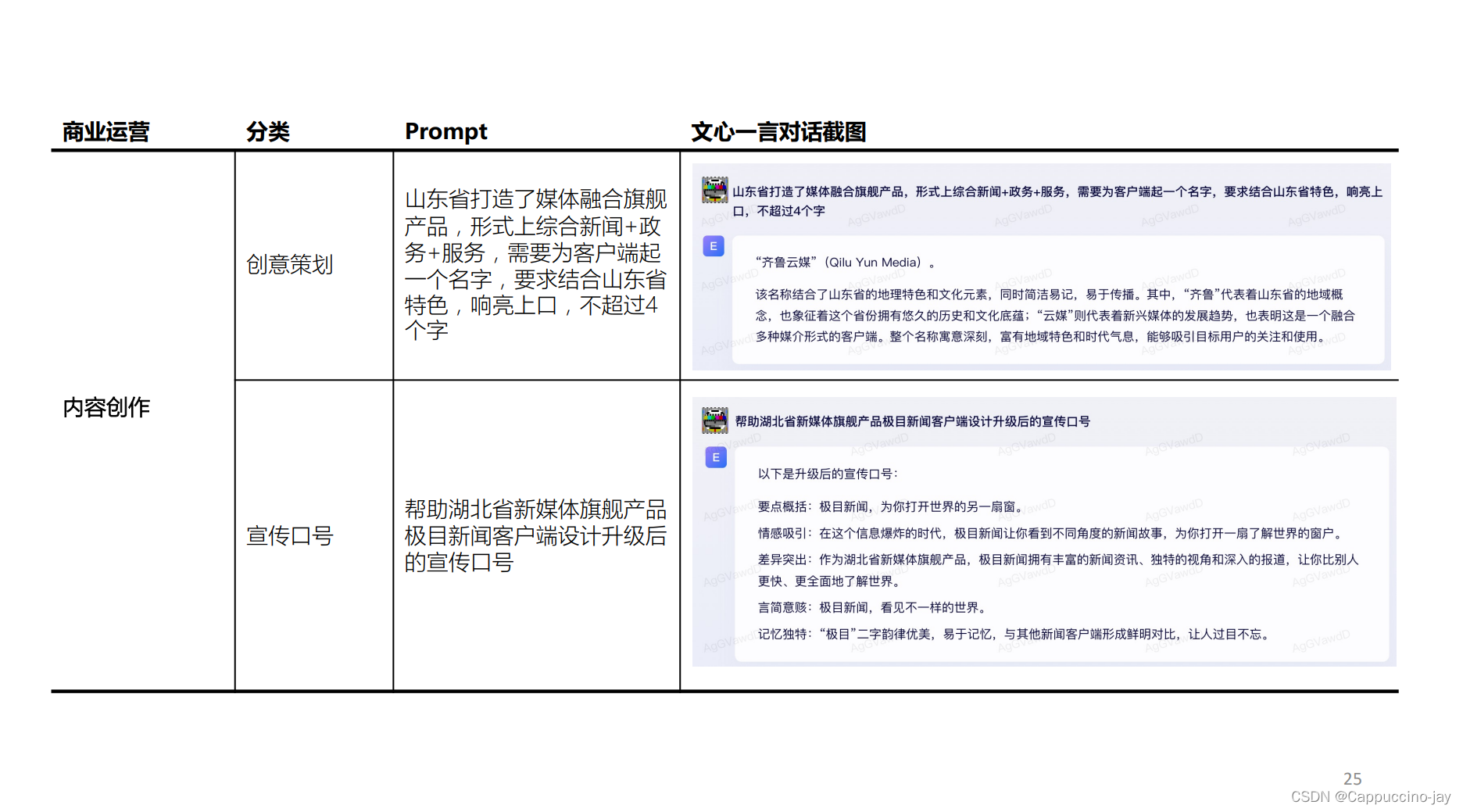The image size is (1463, 812).
Task: Click the “齐鲁云媒” (Qilu Yun Media) answer line
Action: coord(846,263)
